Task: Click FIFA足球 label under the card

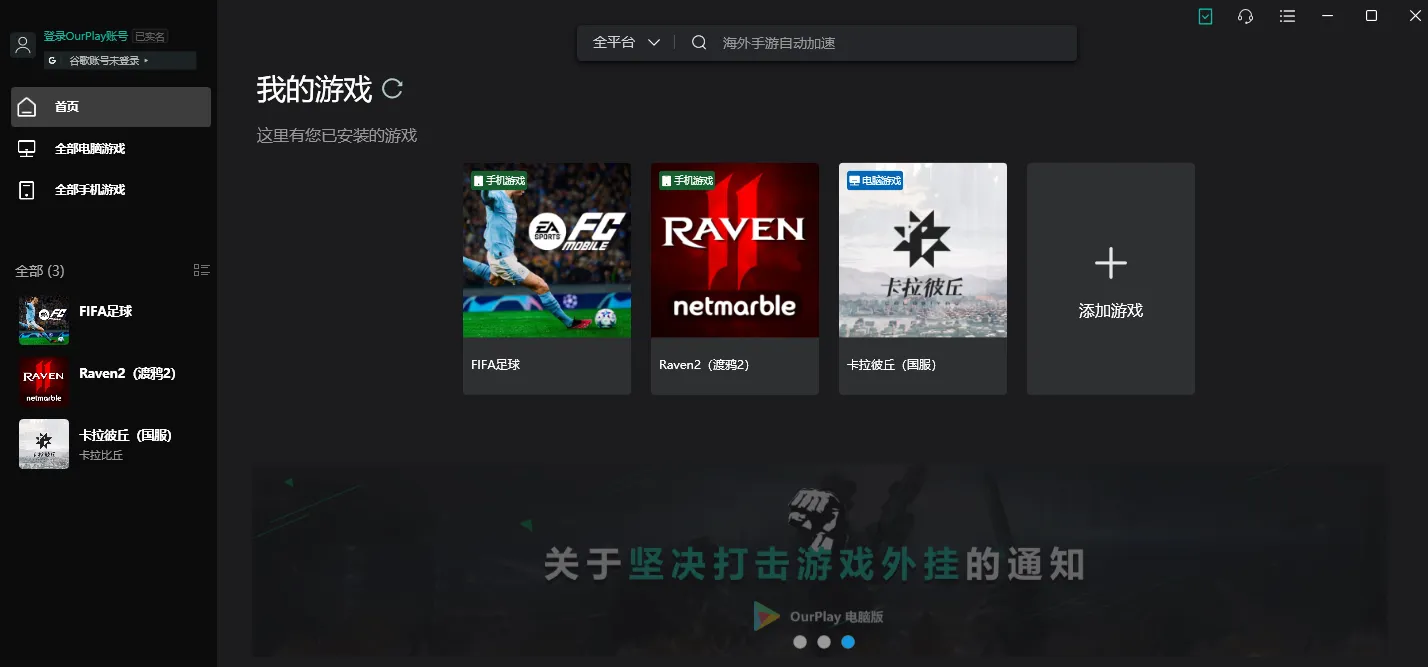Action: [496, 365]
